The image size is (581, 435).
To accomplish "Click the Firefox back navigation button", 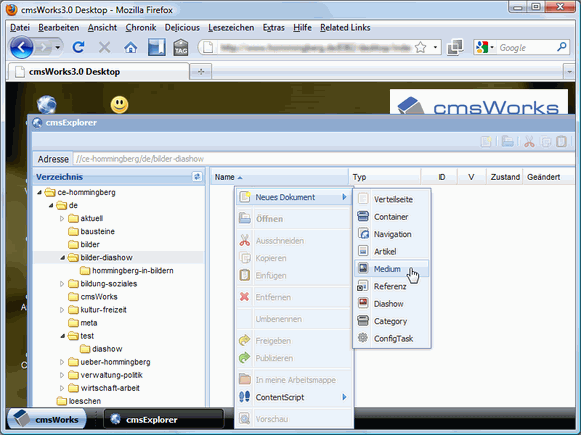I will tap(21, 47).
